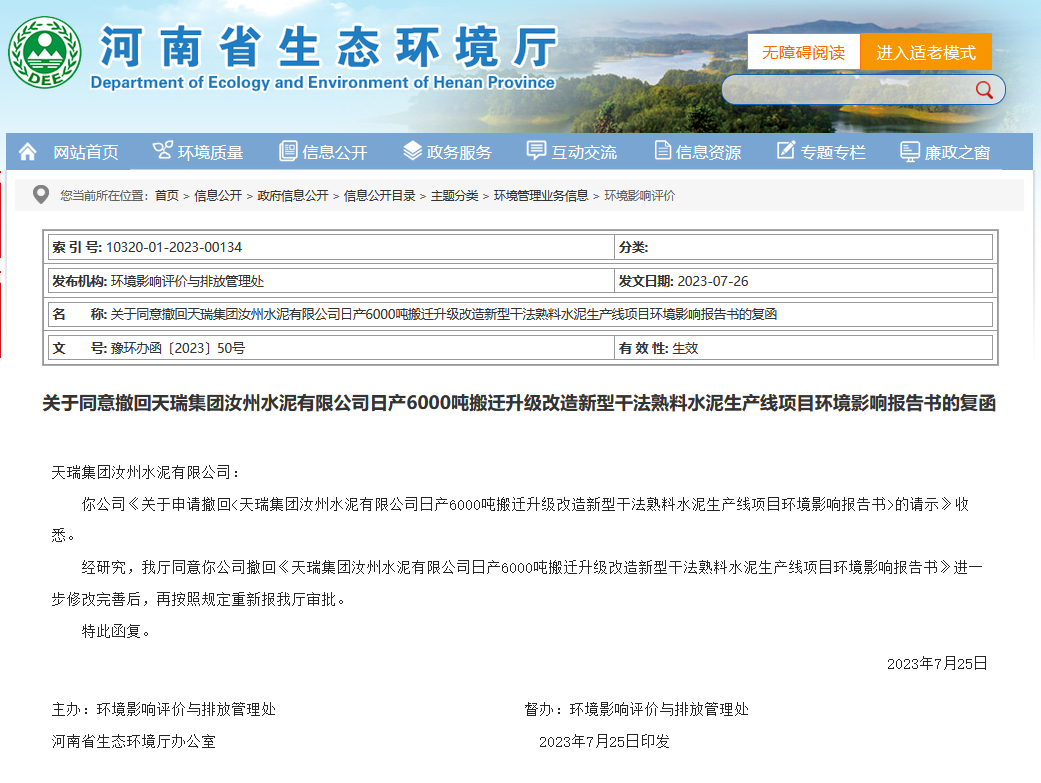The height and width of the screenshot is (783, 1041).
Task: Go to 政府信息公开 breadcrumb link
Action: point(293,195)
